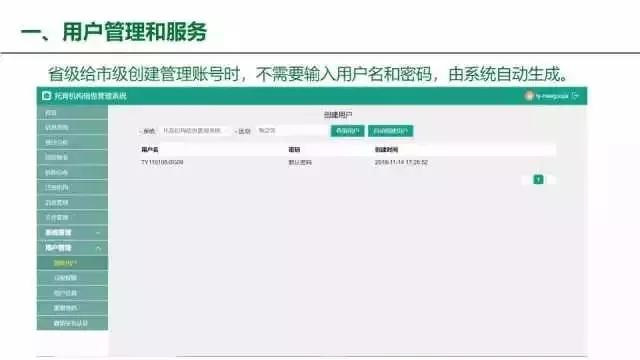Click the first green query user button
Screen dimensions: 640x360
(347, 131)
